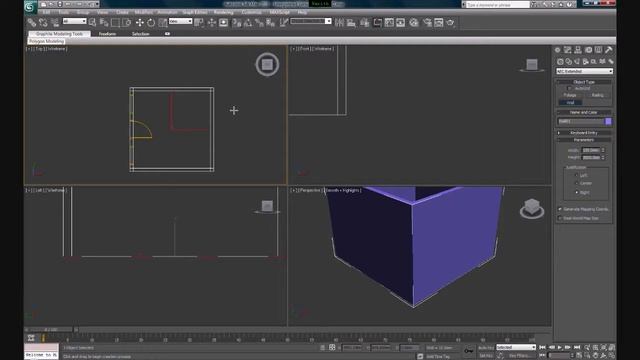Activate the Select Object tool
This screenshot has width=640, height=360.
(x=93, y=22)
